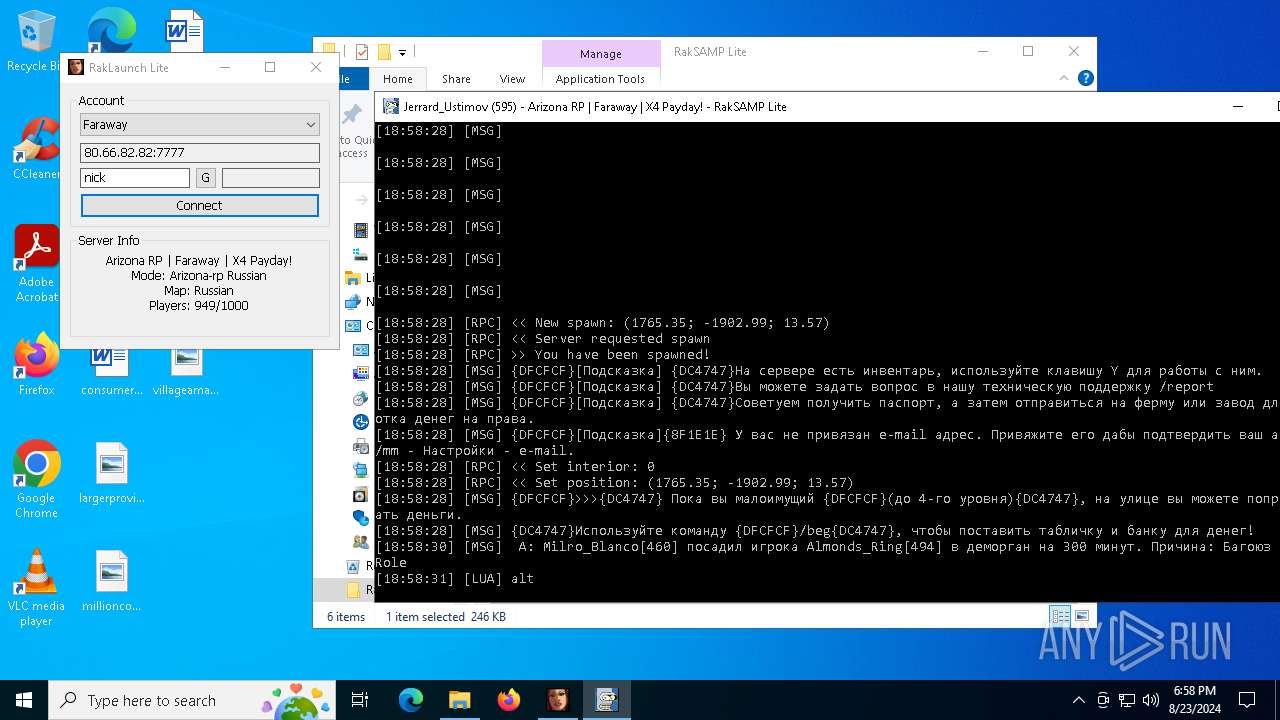Viewport: 1280px width, 720px height.
Task: Select the 'Players: 949/1000' server info text
Action: tap(199, 306)
